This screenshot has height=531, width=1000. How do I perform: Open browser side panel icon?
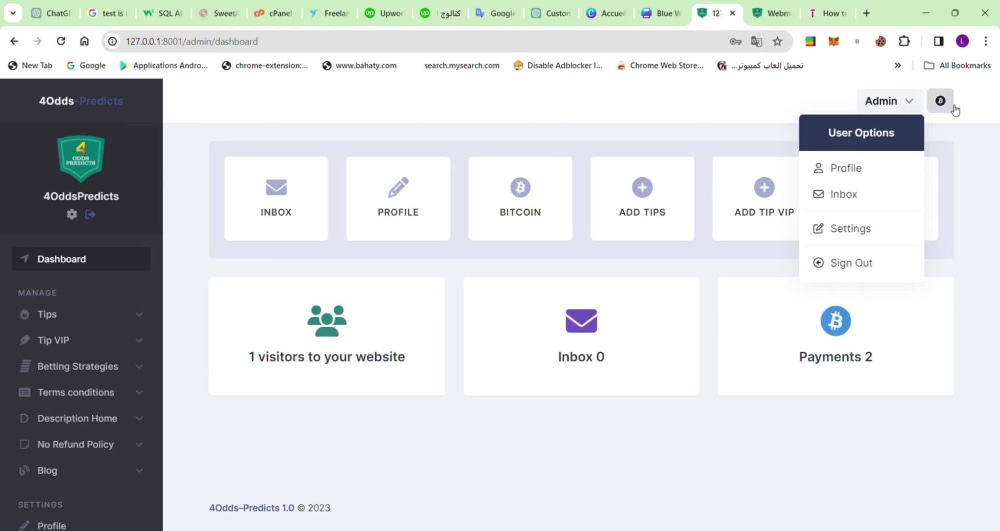coord(939,41)
